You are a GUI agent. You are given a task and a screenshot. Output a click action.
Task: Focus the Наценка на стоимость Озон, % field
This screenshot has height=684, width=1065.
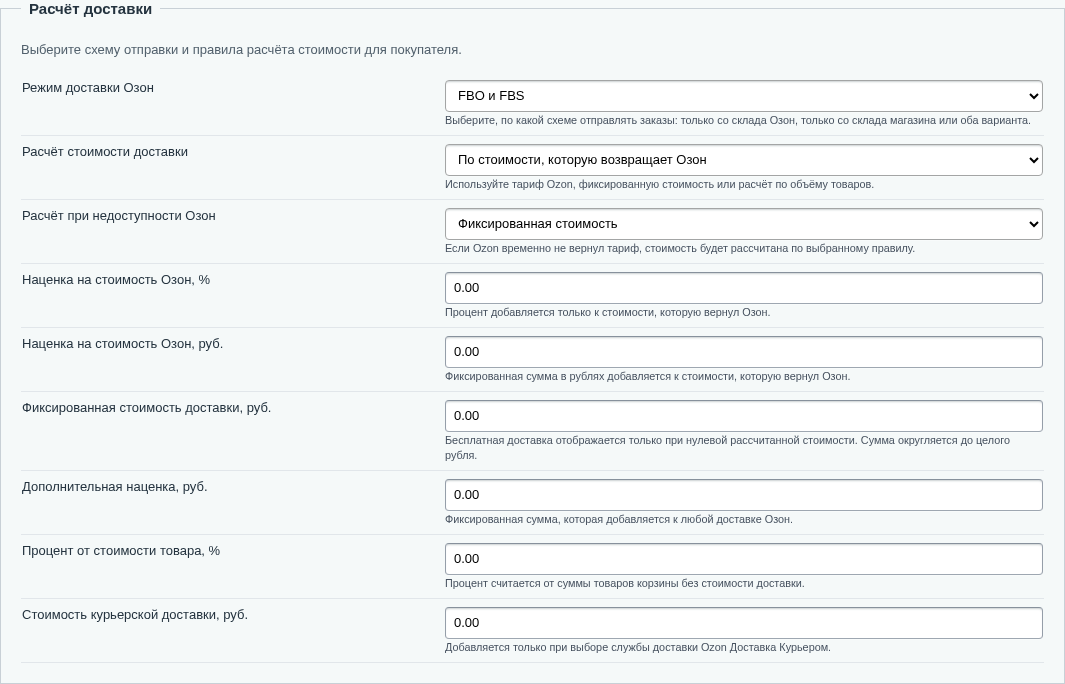pyautogui.click(x=744, y=288)
